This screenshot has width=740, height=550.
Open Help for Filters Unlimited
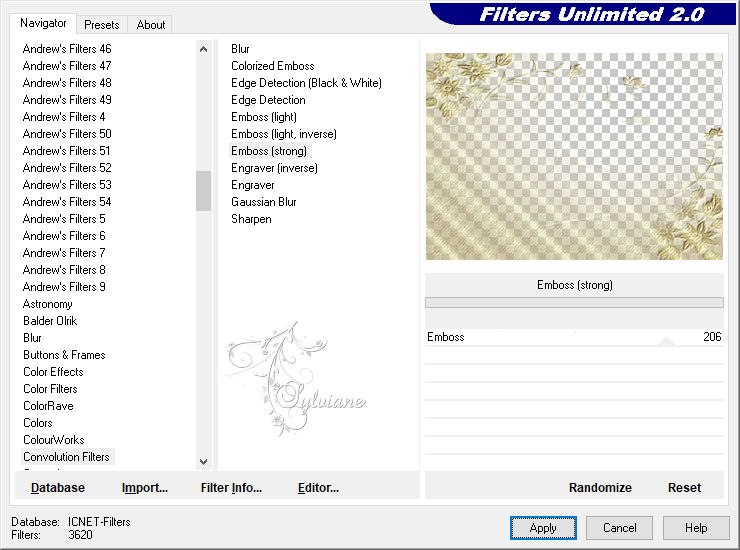click(696, 528)
